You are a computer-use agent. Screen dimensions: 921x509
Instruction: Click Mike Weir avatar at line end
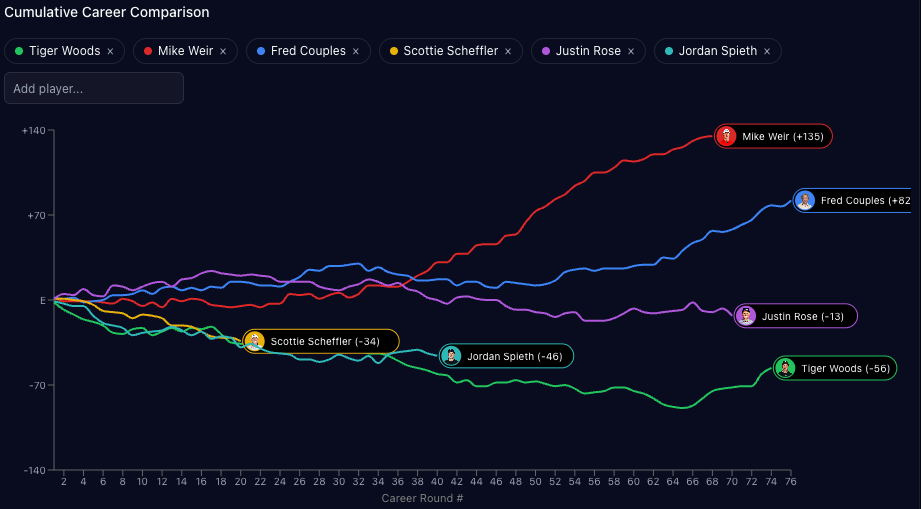click(x=727, y=136)
